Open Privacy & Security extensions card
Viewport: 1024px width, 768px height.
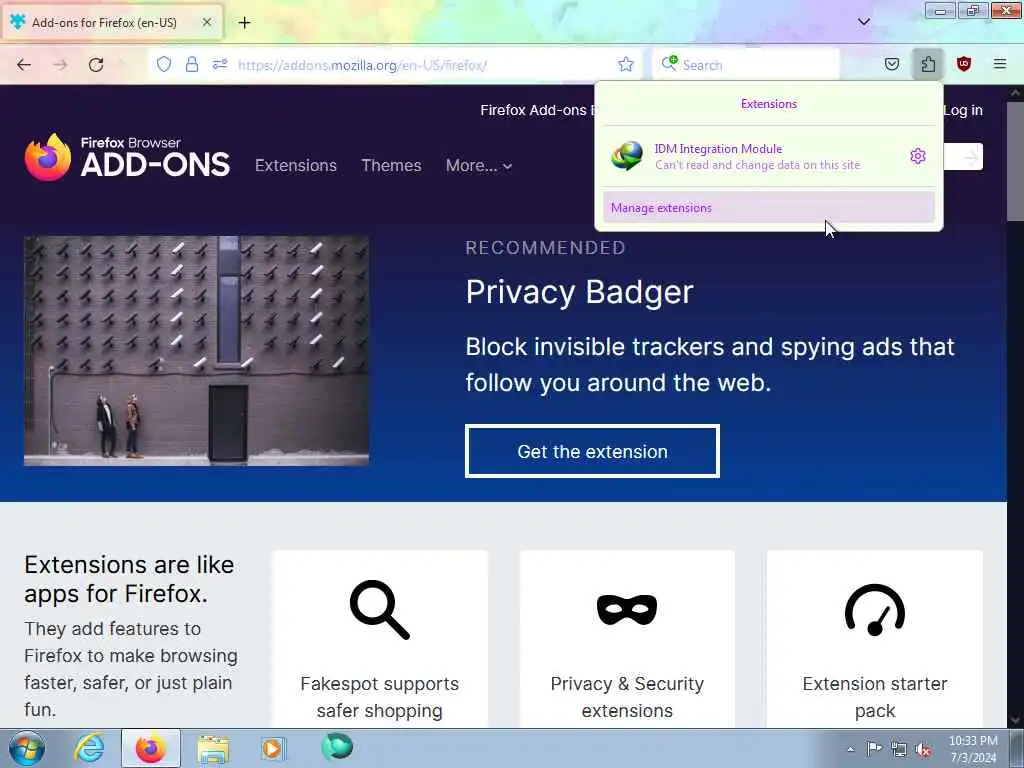(627, 639)
